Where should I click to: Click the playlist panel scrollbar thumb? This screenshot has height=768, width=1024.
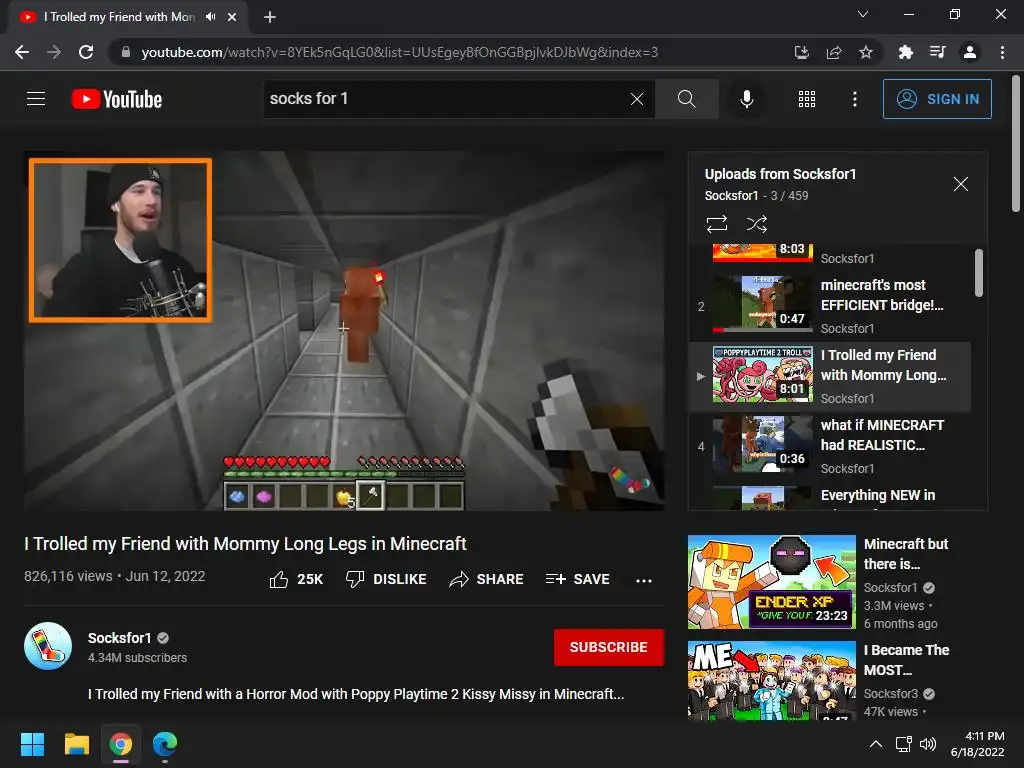coord(978,272)
